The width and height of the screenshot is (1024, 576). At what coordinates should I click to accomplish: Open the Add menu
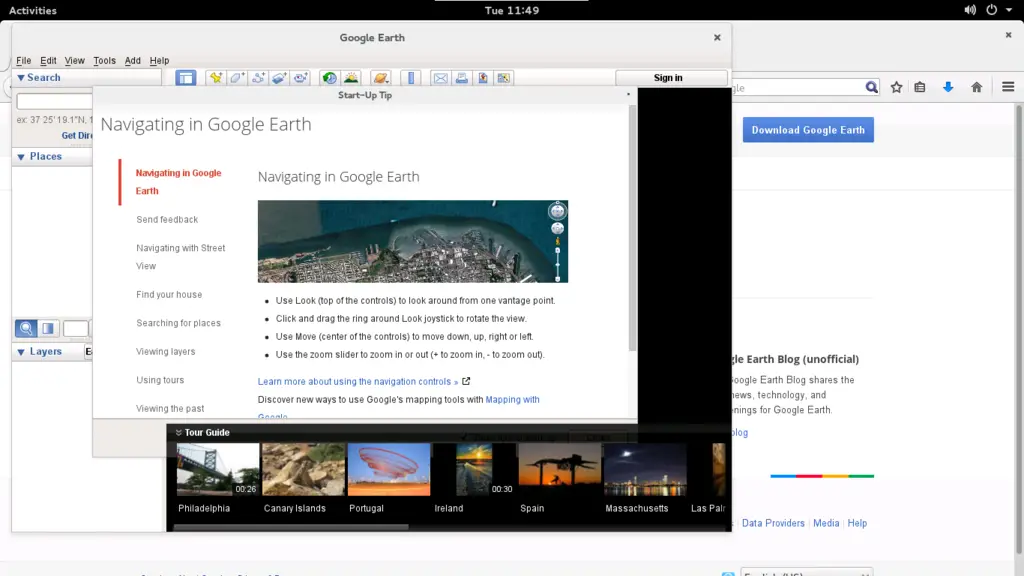point(133,61)
